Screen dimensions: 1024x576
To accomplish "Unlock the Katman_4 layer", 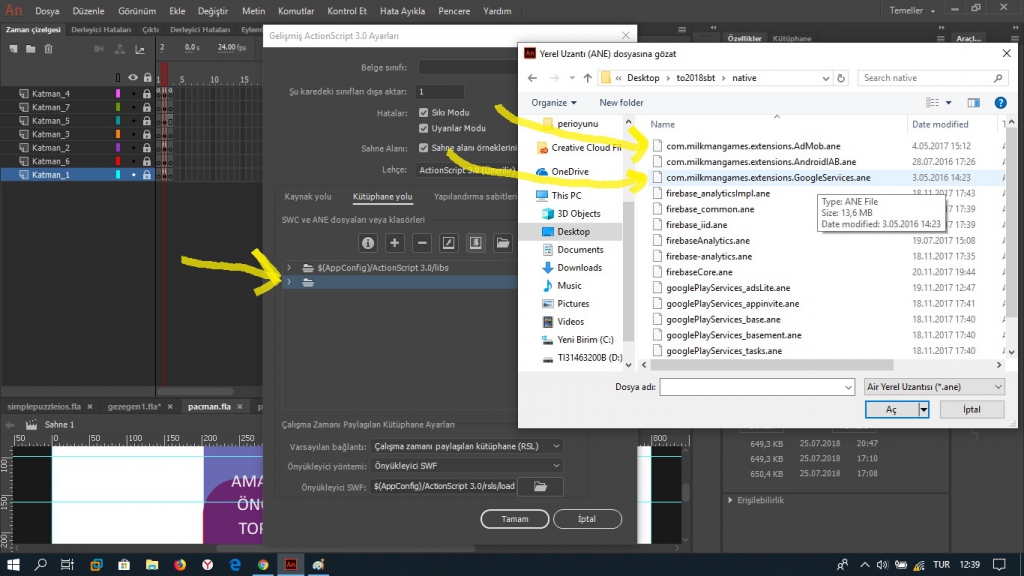I will 147,94.
